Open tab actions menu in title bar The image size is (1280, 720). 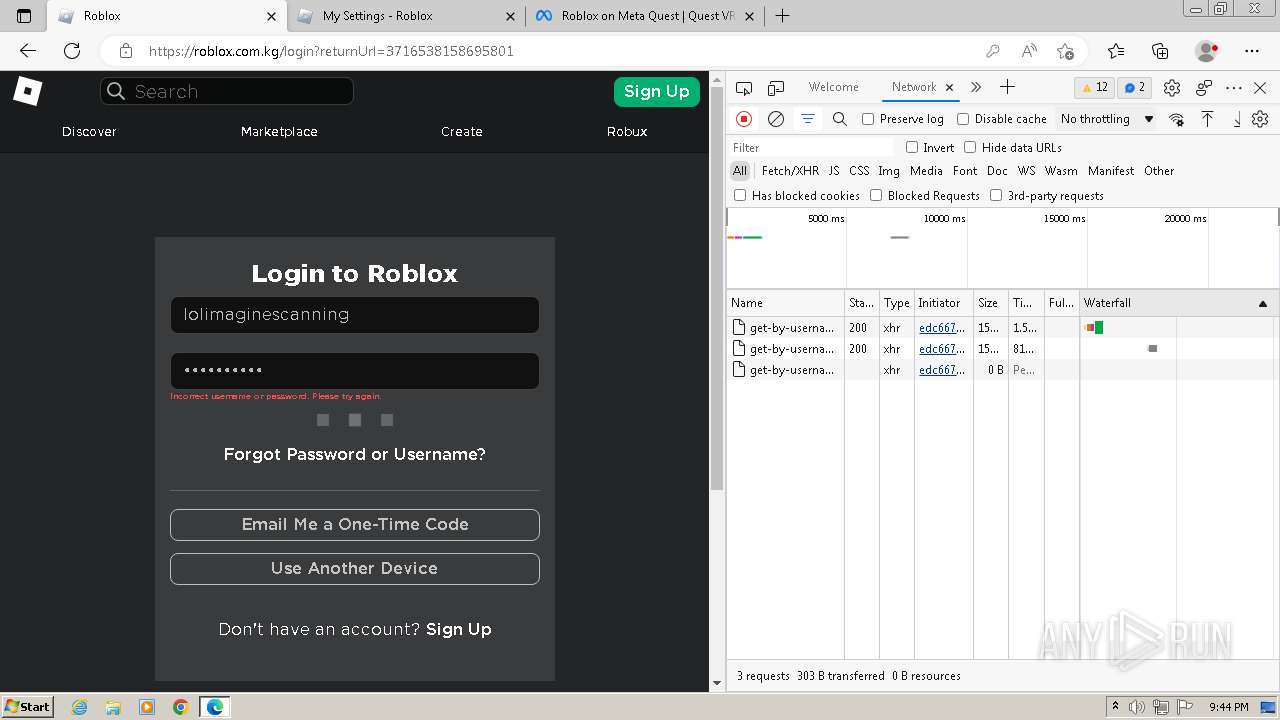[x=25, y=16]
